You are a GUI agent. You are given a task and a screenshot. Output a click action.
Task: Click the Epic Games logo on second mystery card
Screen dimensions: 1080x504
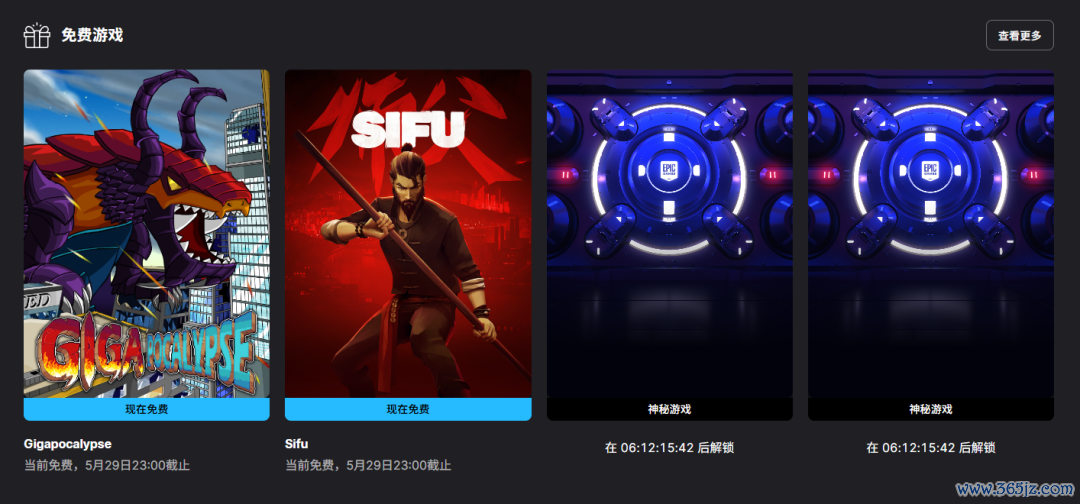pos(930,169)
